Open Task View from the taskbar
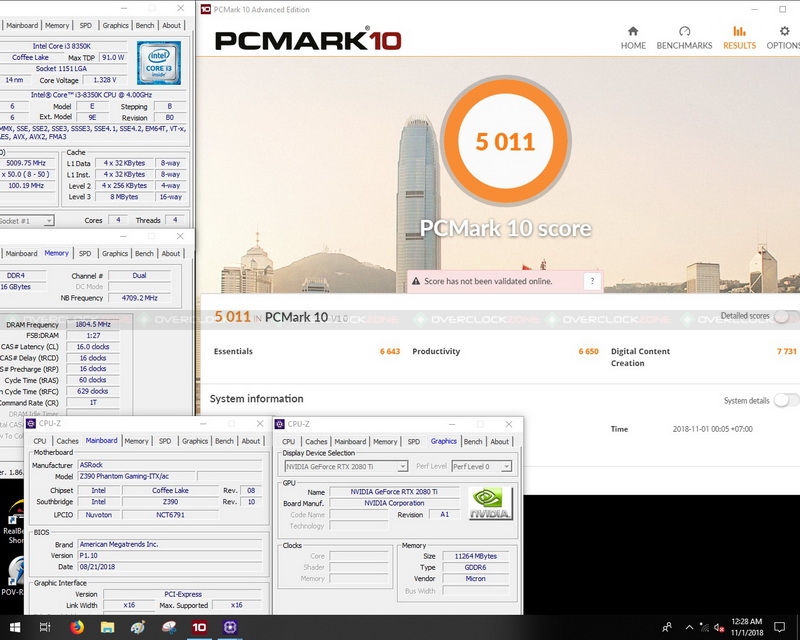 [45, 627]
